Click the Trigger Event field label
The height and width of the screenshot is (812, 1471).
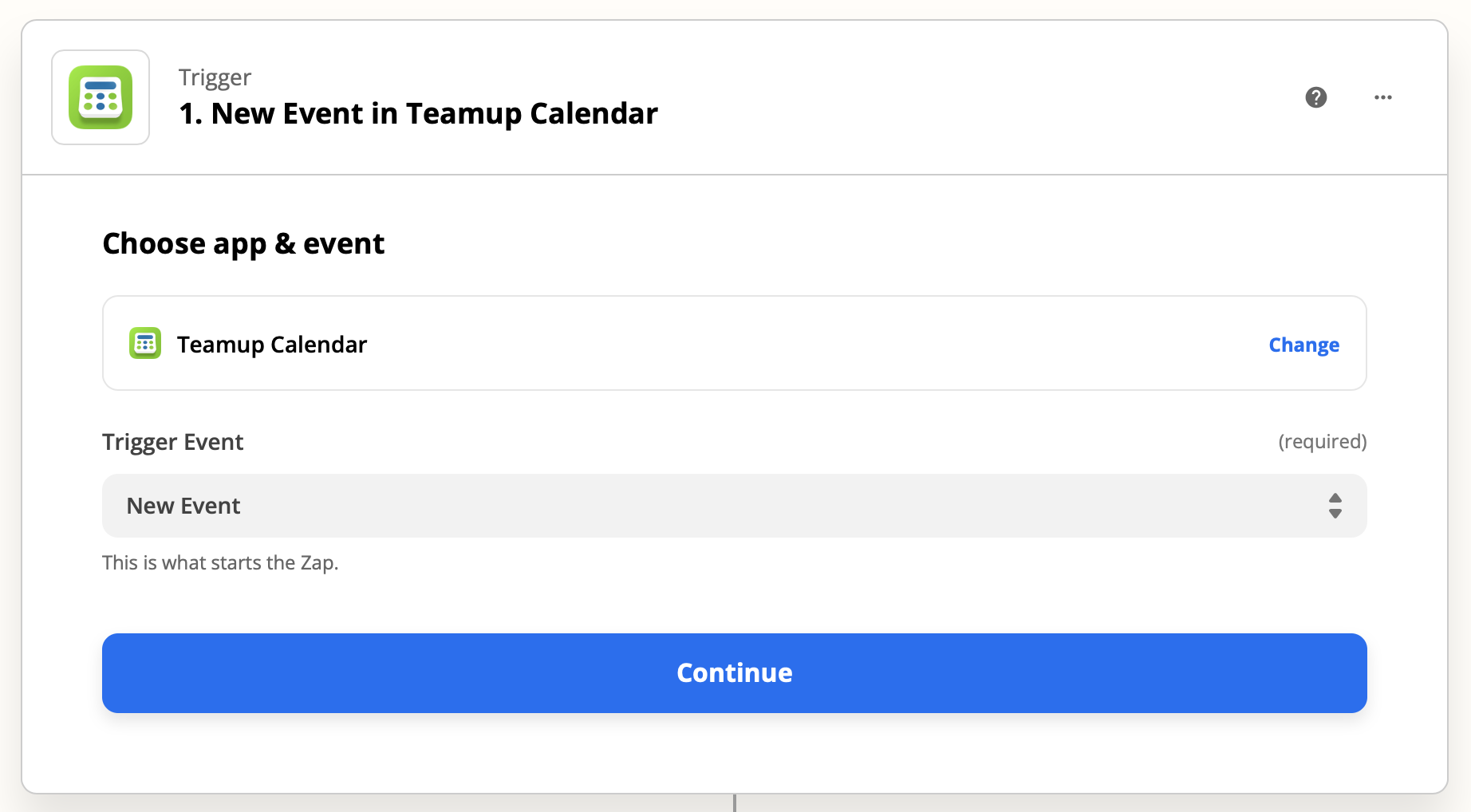(173, 442)
